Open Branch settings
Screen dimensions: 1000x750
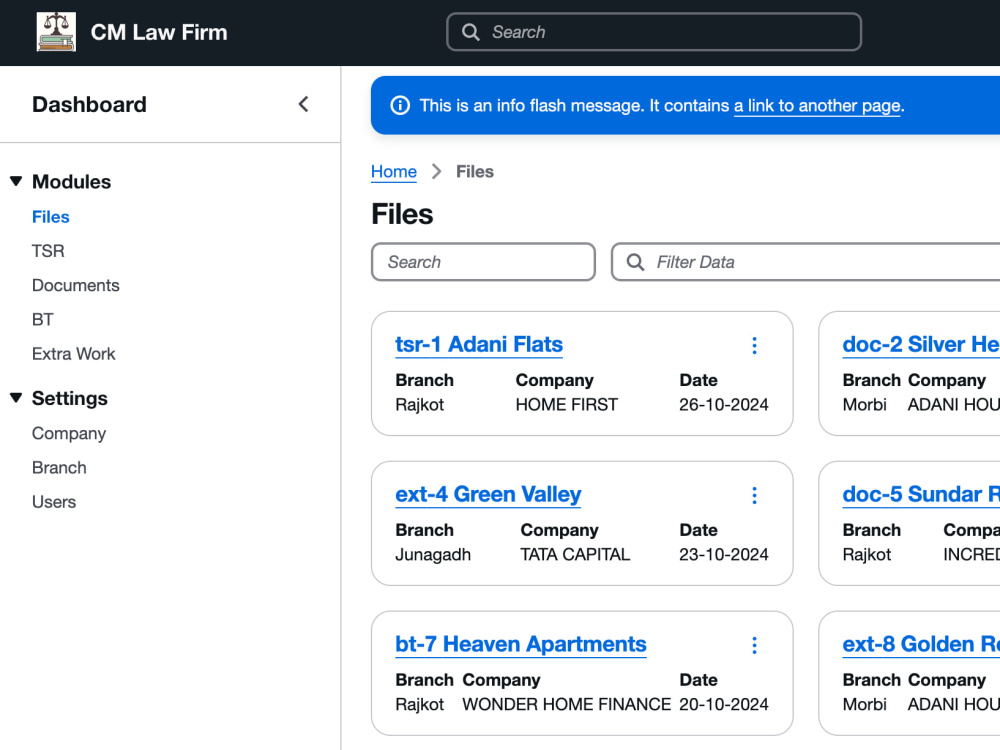pyautogui.click(x=59, y=467)
